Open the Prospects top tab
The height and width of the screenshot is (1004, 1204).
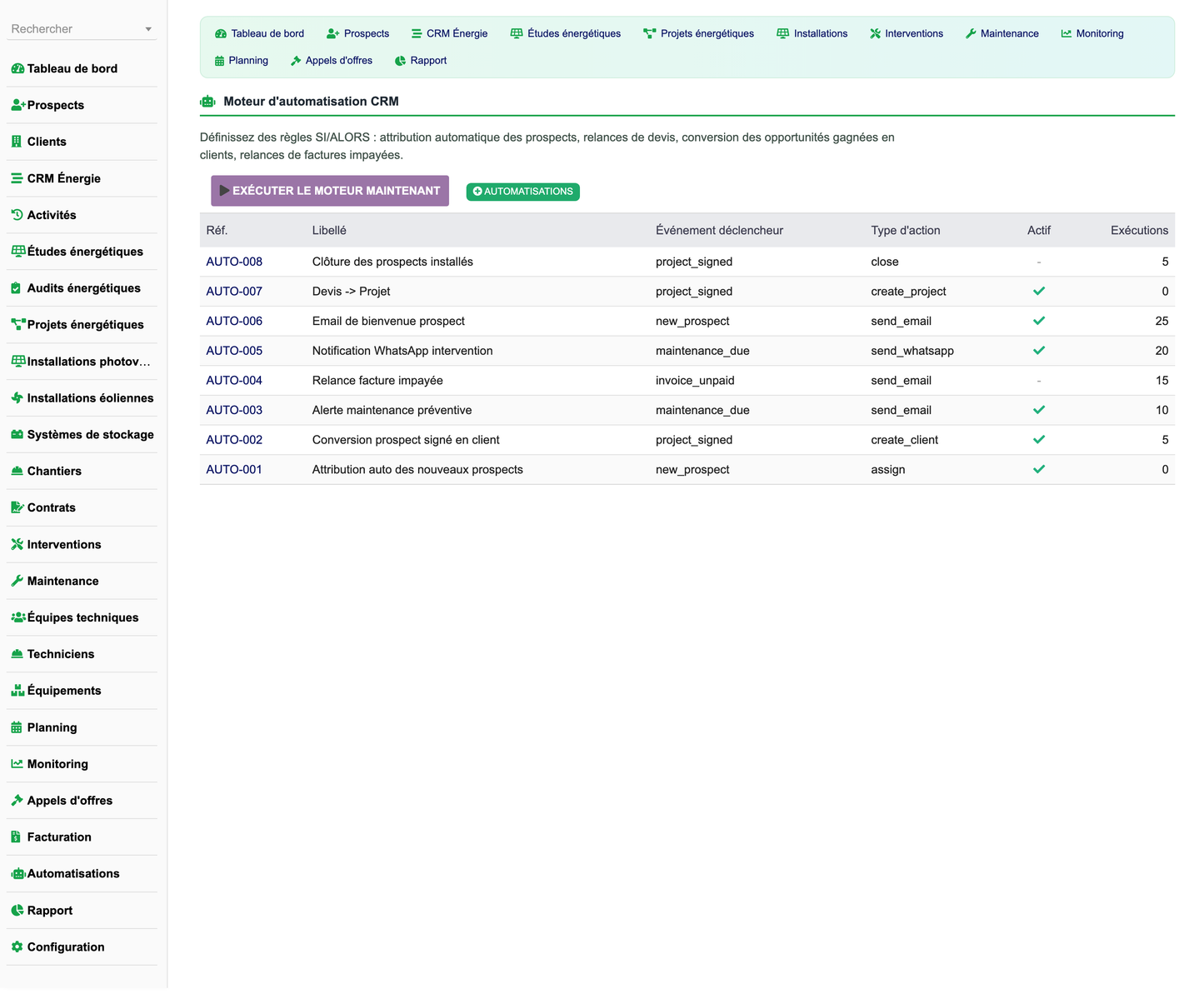357,34
